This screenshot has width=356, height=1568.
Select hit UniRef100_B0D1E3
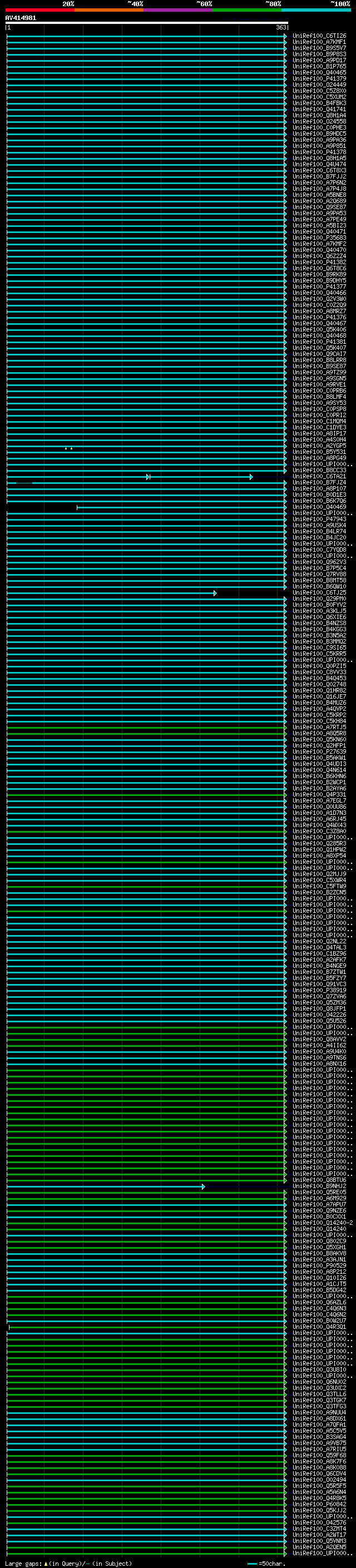[319, 495]
